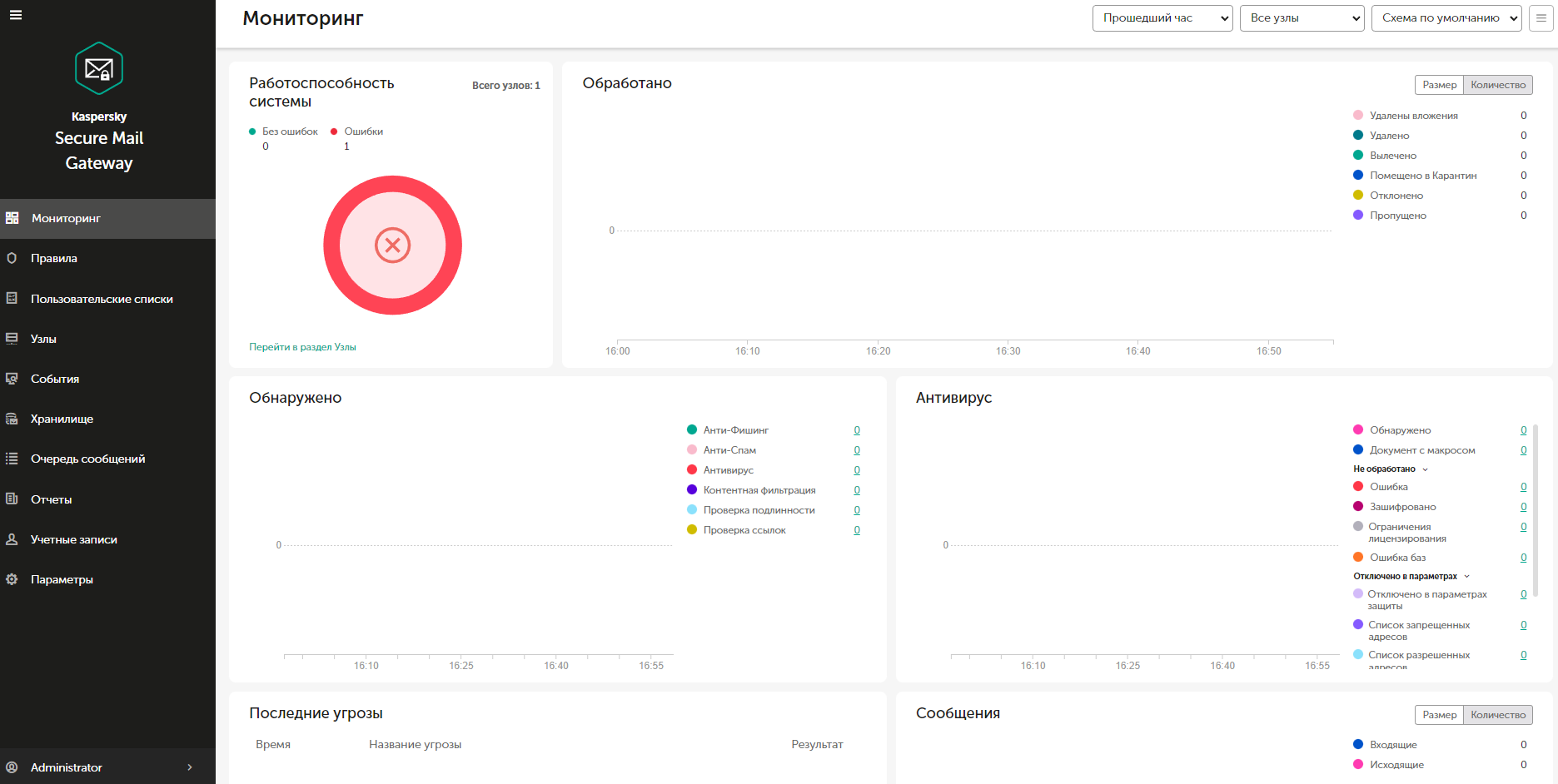The height and width of the screenshot is (784, 1558).
Task: Click the Анти-Фишинг count link
Action: 857,430
